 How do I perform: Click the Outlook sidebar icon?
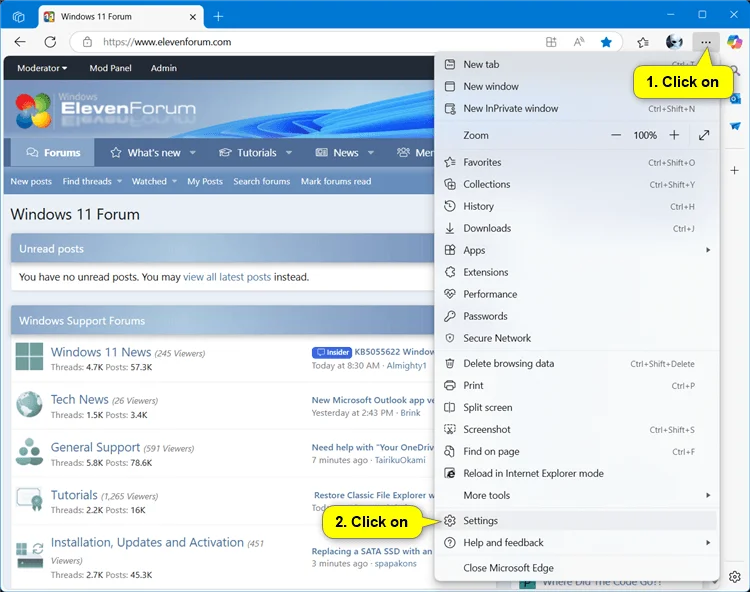point(735,99)
